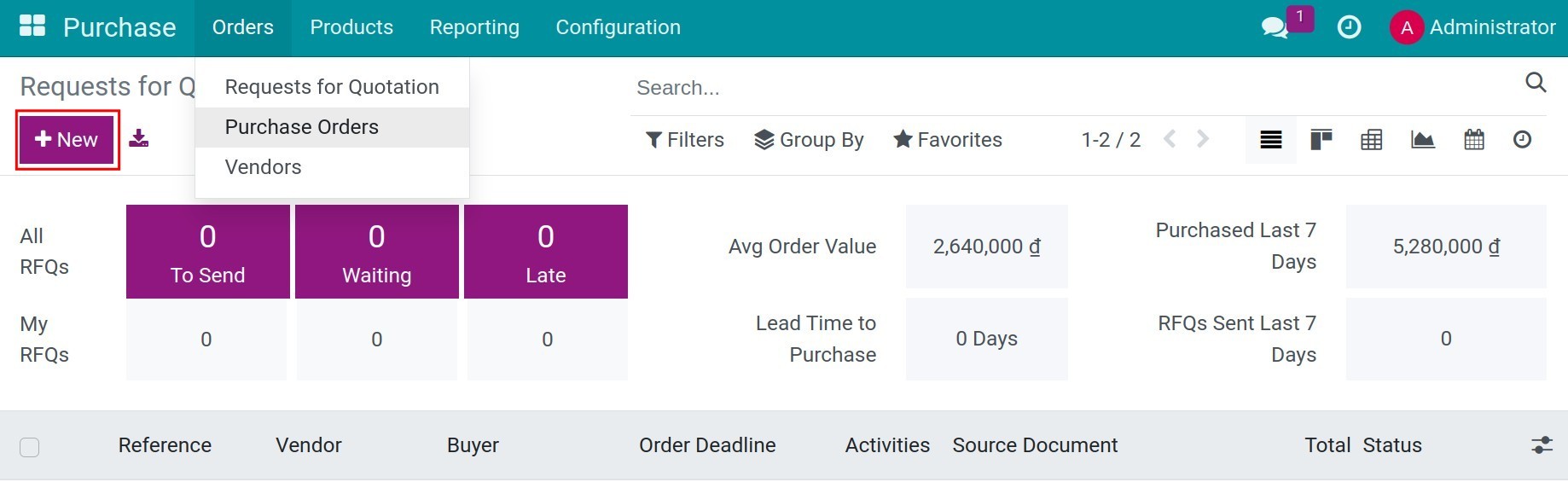
Task: Sort by Order Deadline column header
Action: 707,445
